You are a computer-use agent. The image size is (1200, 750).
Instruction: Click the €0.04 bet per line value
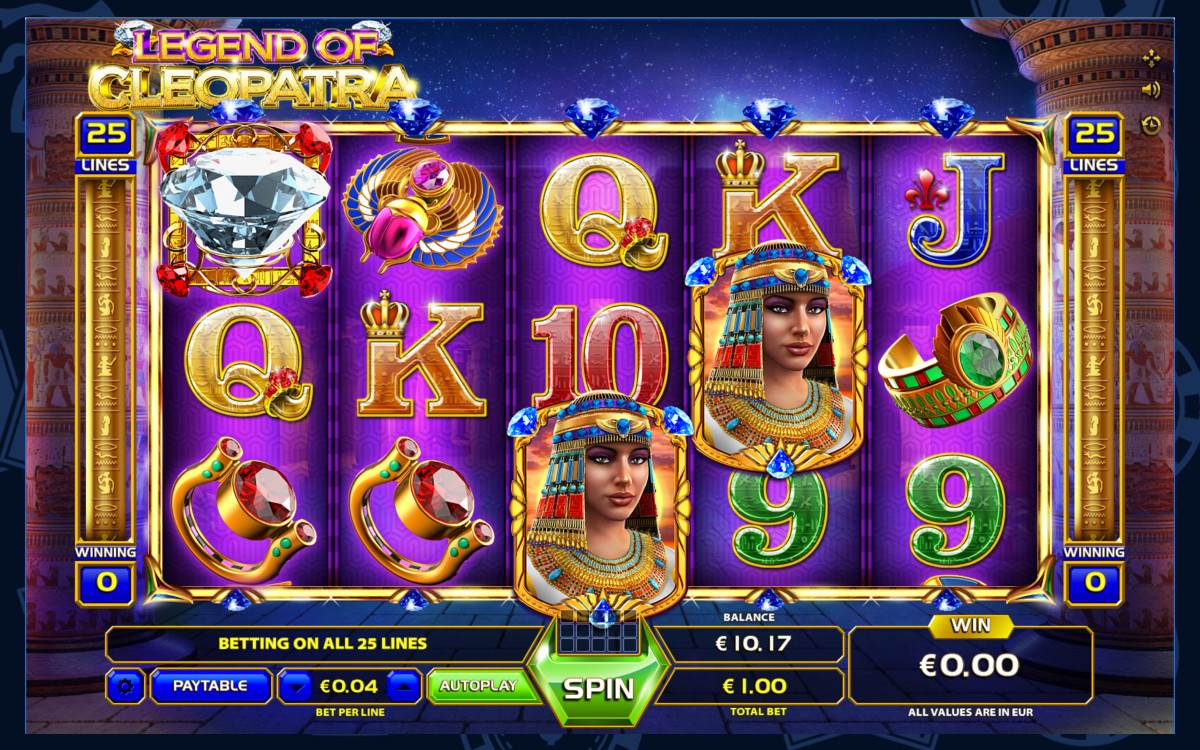pyautogui.click(x=349, y=687)
